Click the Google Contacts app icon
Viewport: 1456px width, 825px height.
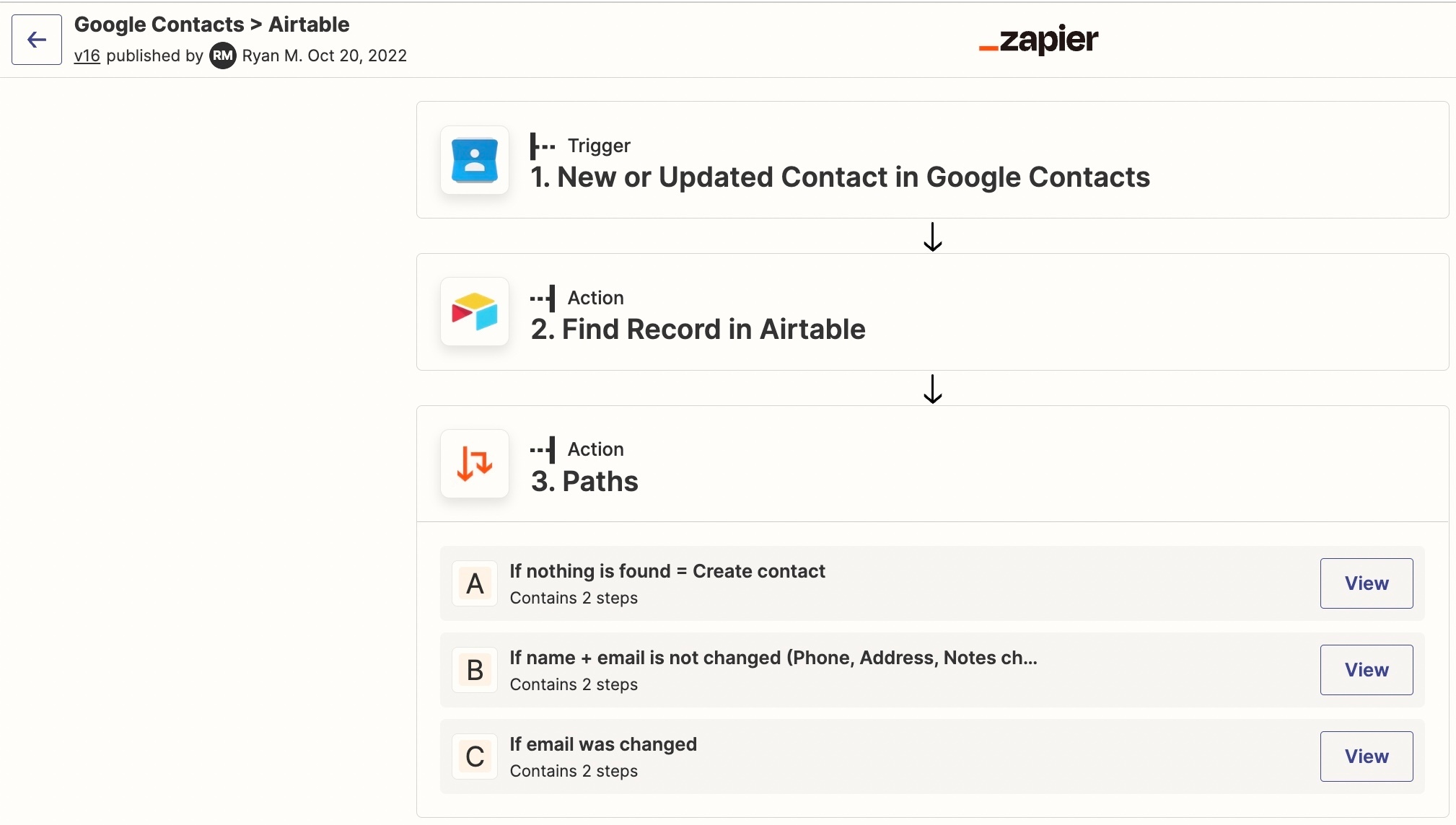475,160
